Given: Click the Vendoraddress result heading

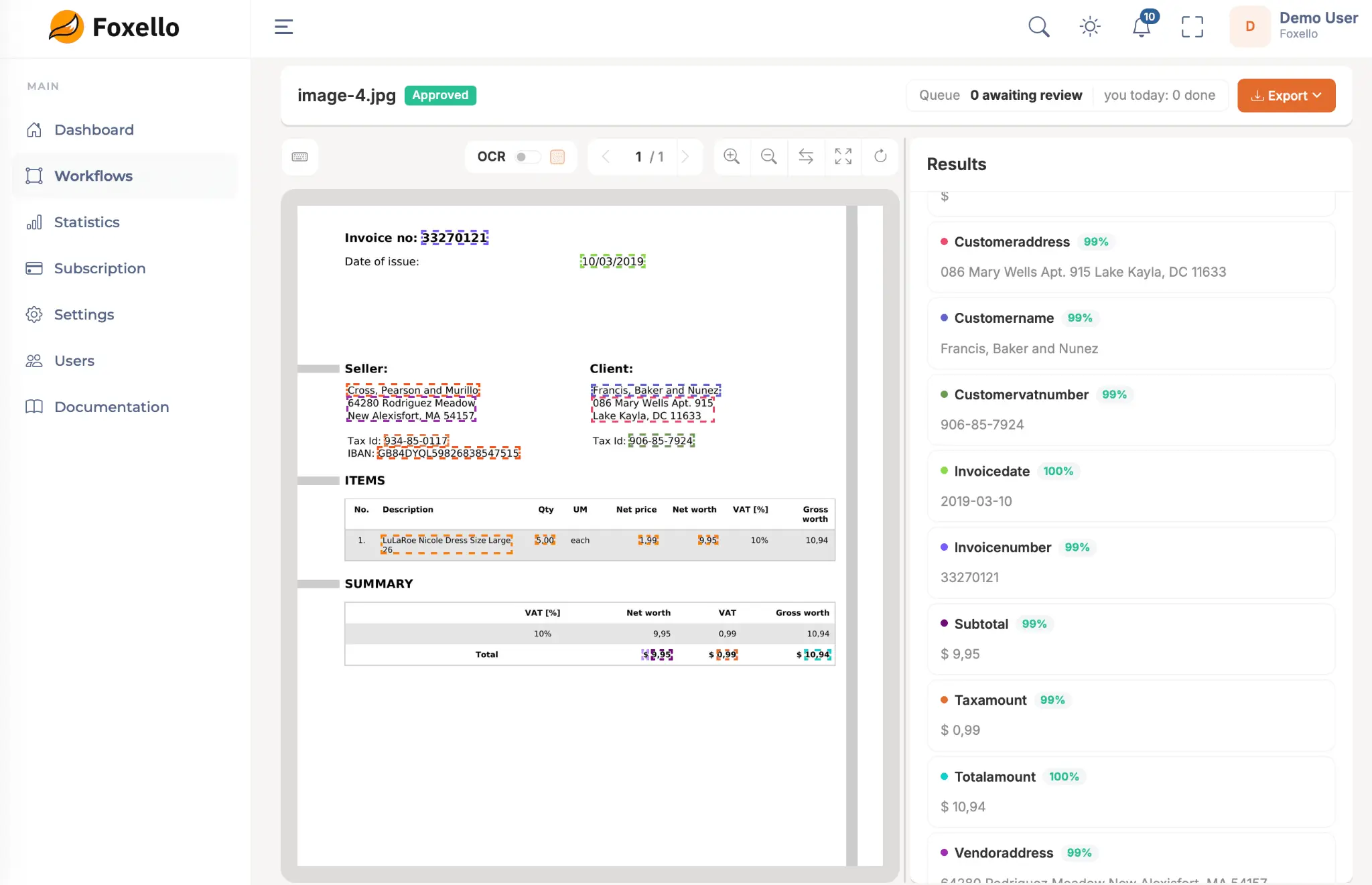Looking at the screenshot, I should [x=1004, y=853].
